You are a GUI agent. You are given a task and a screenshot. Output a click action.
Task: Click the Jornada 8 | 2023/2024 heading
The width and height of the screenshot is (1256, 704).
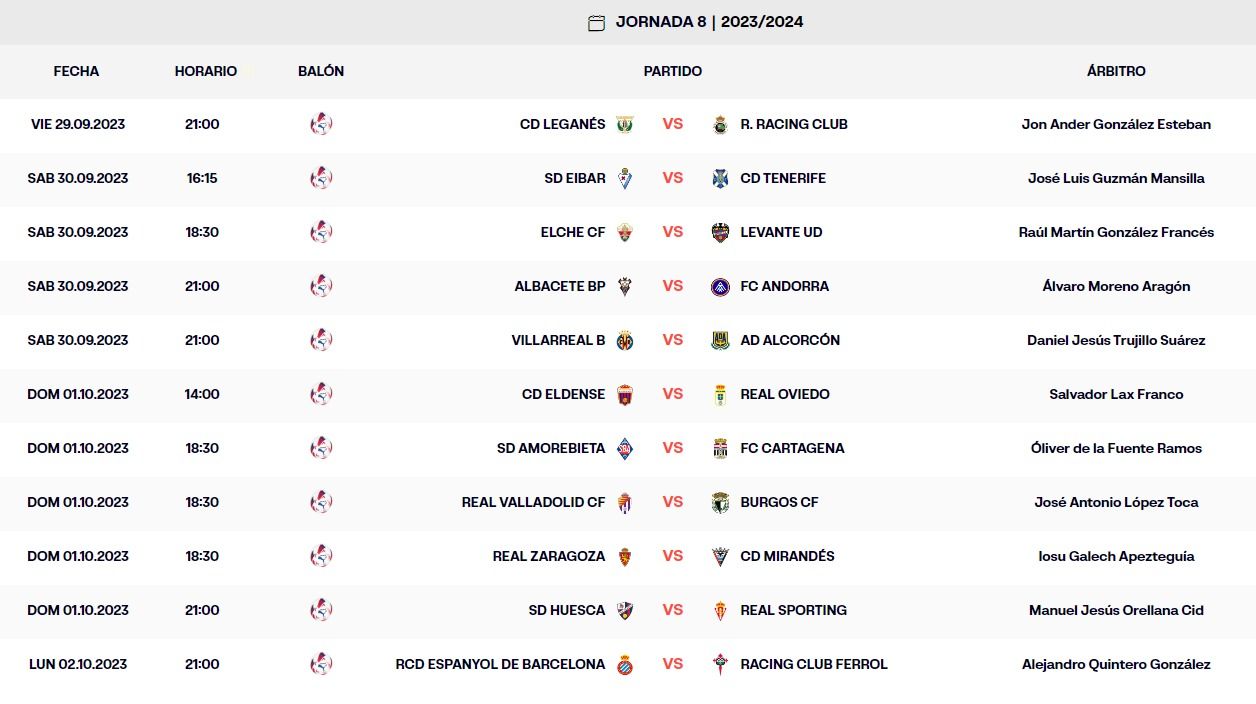(709, 23)
